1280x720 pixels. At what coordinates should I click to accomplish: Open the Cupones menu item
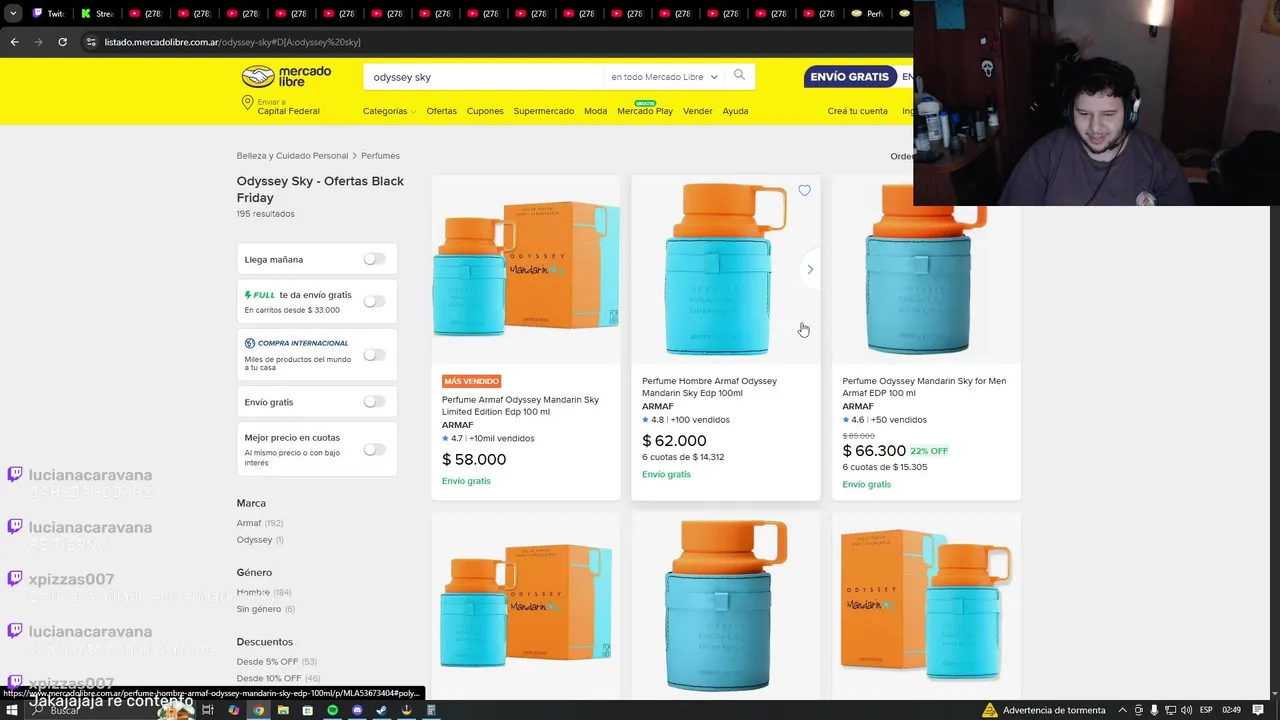click(x=485, y=111)
